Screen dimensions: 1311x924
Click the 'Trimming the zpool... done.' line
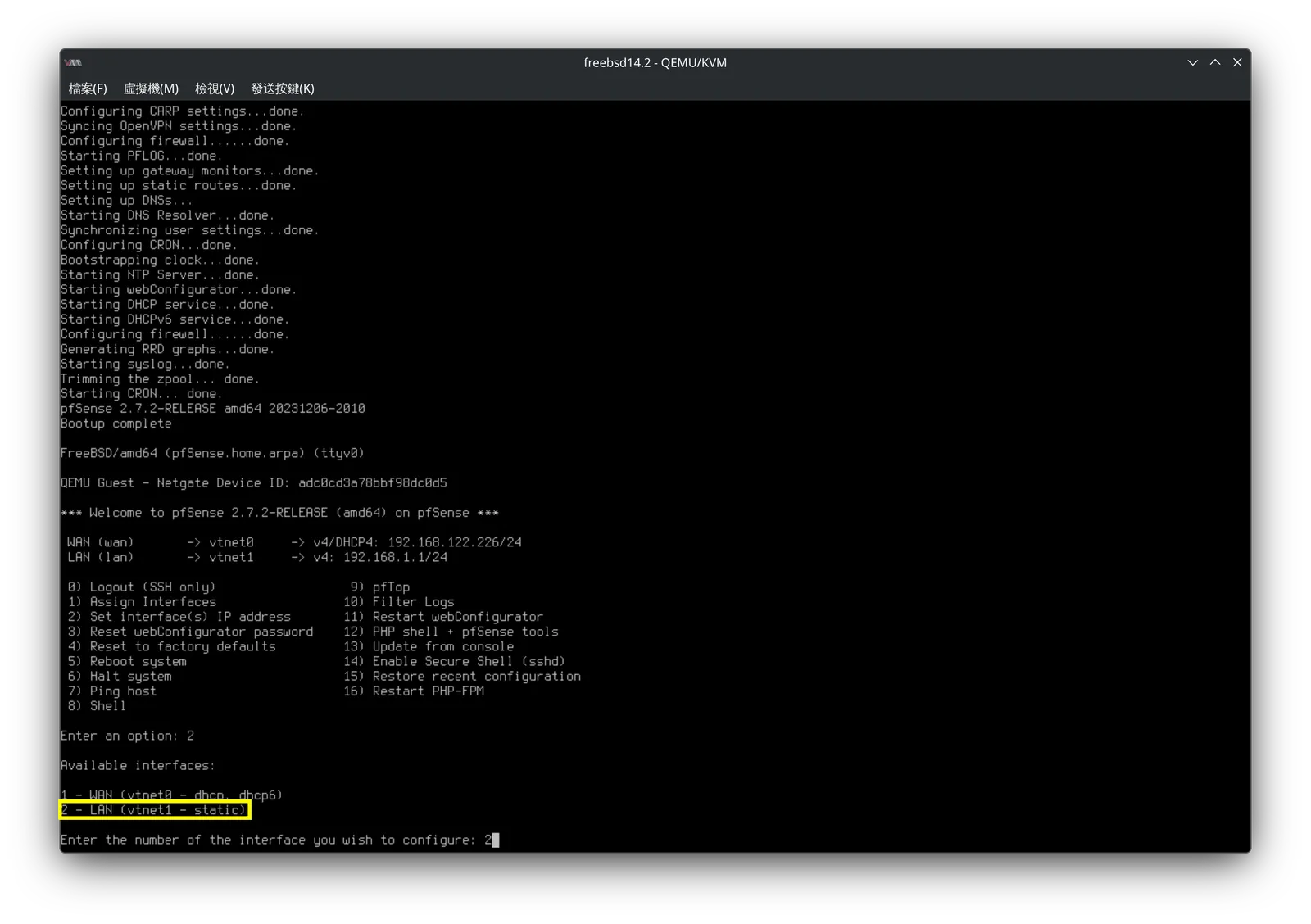click(x=160, y=379)
